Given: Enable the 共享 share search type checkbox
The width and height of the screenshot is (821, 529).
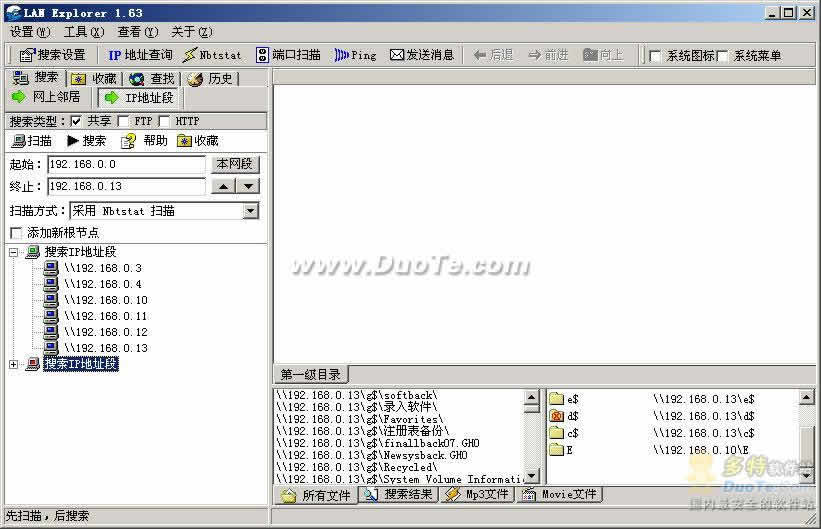Looking at the screenshot, I should point(76,121).
